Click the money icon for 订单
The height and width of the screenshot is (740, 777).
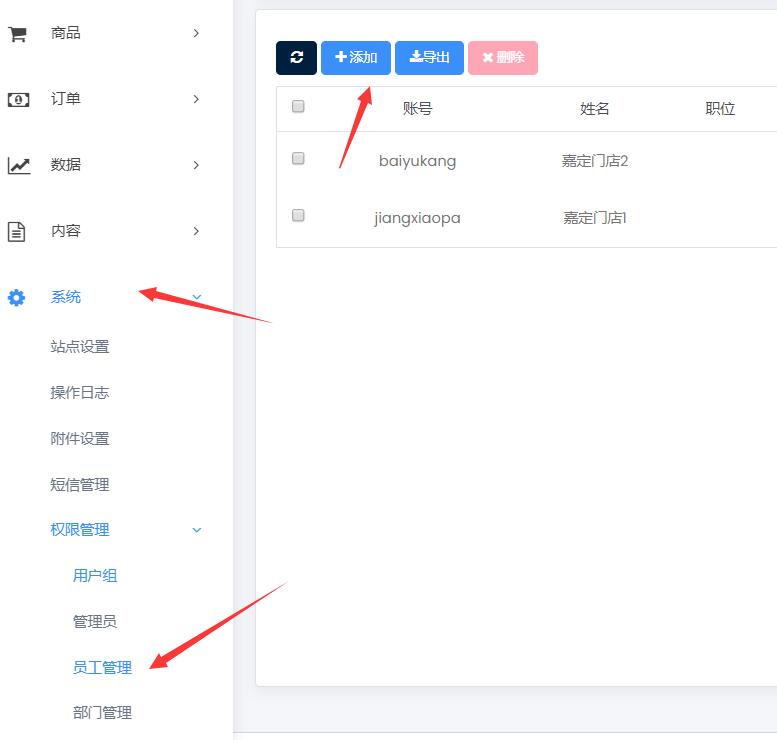(x=18, y=100)
